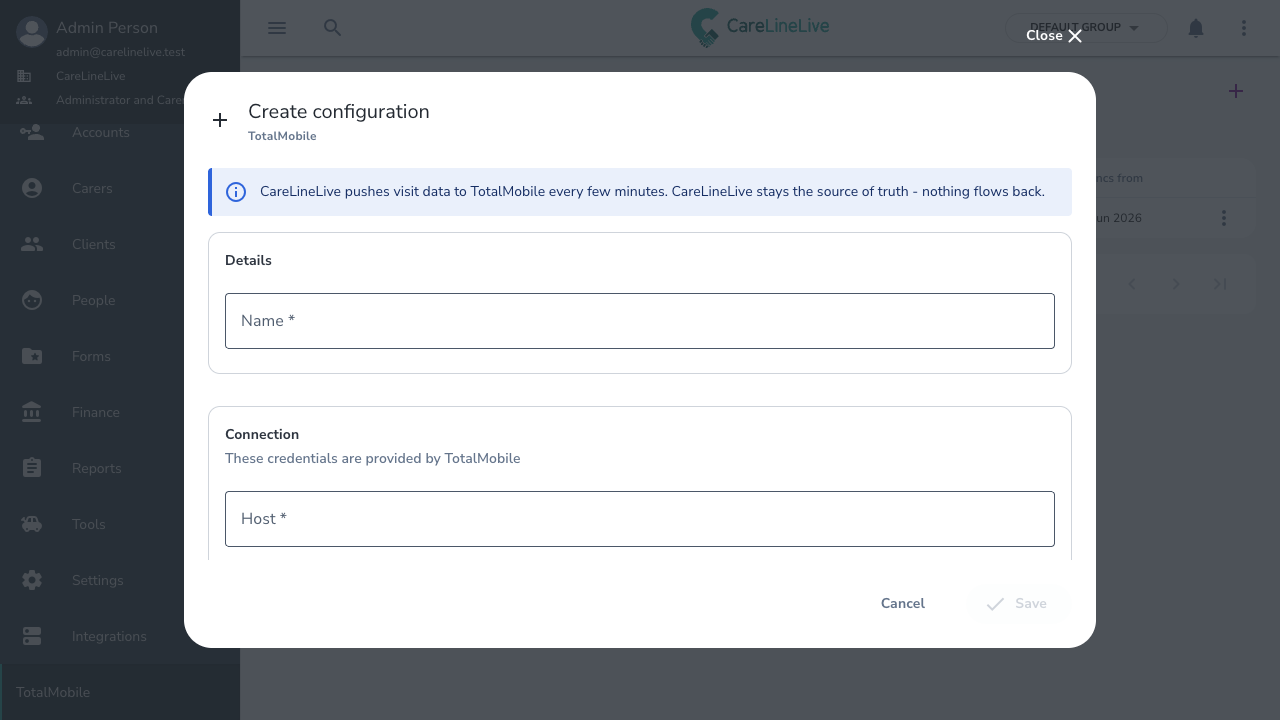Click the "Admin Person" name text
Screen dimensions: 1280x720
point(107,28)
